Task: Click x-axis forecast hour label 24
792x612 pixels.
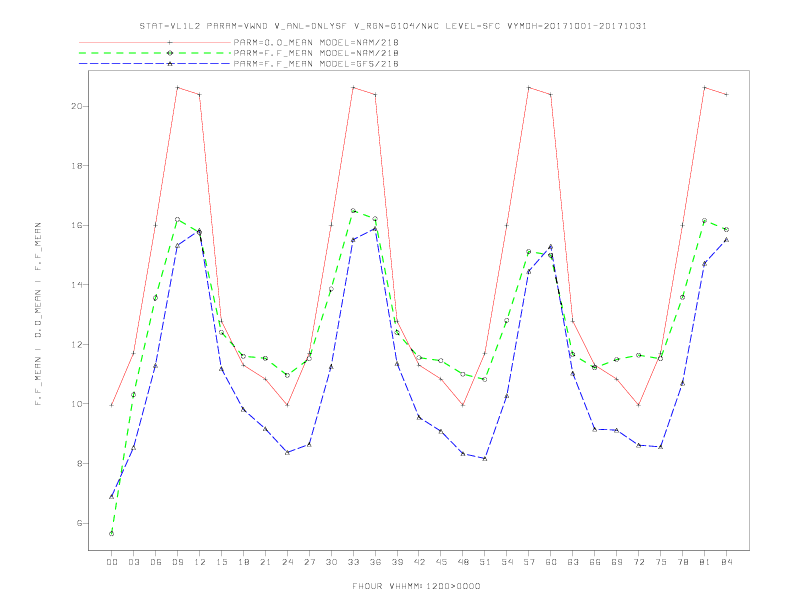Action: [287, 562]
